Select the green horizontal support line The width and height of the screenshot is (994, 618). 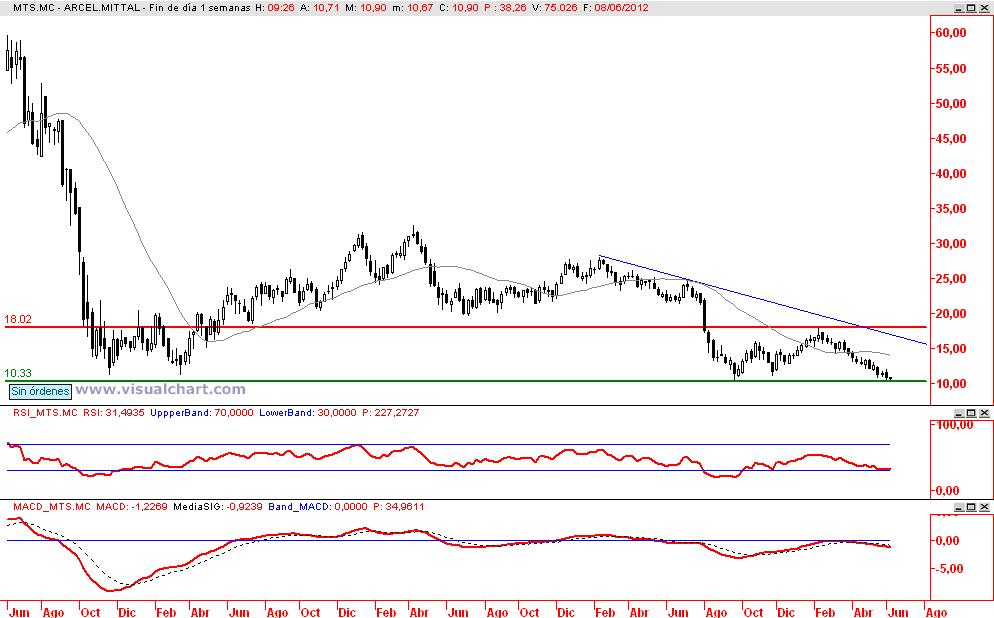466,381
